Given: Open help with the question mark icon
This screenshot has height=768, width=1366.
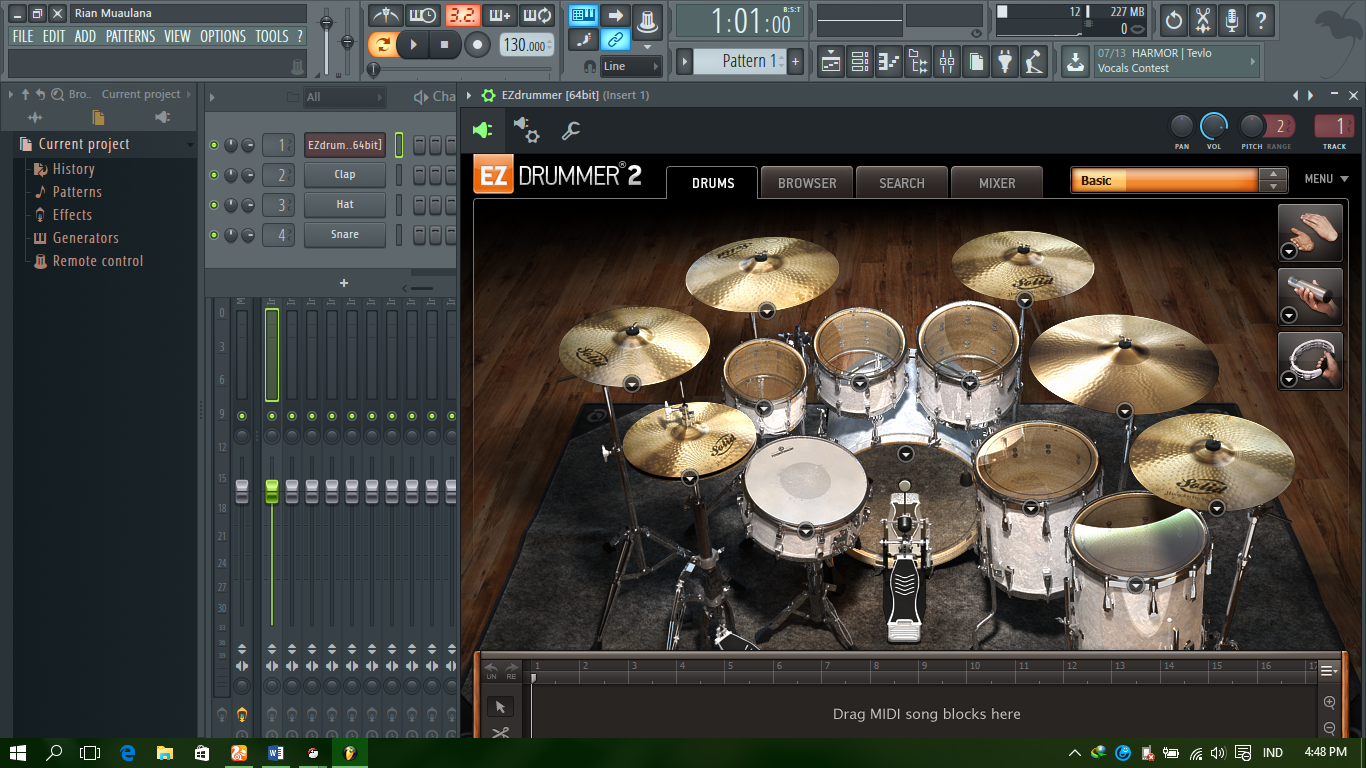Looking at the screenshot, I should [1261, 19].
